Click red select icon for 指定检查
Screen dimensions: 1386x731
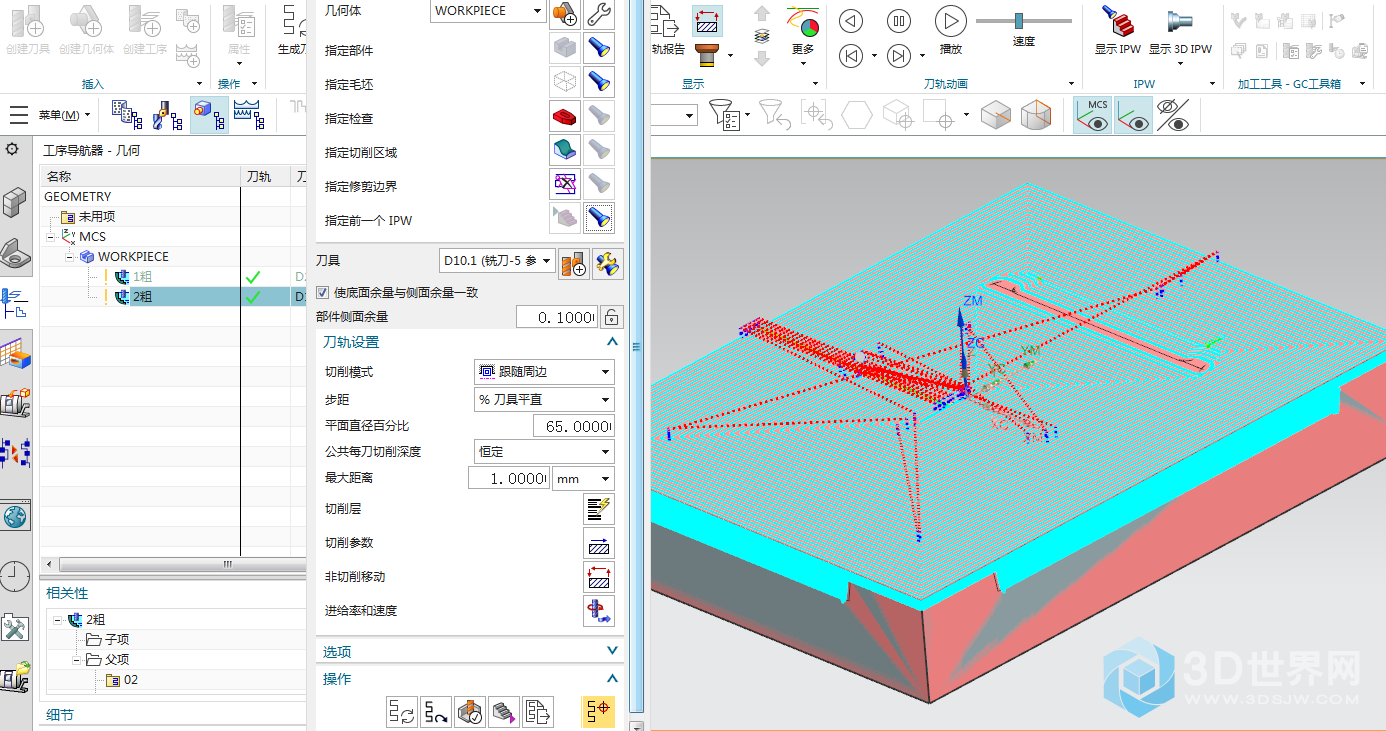[566, 116]
